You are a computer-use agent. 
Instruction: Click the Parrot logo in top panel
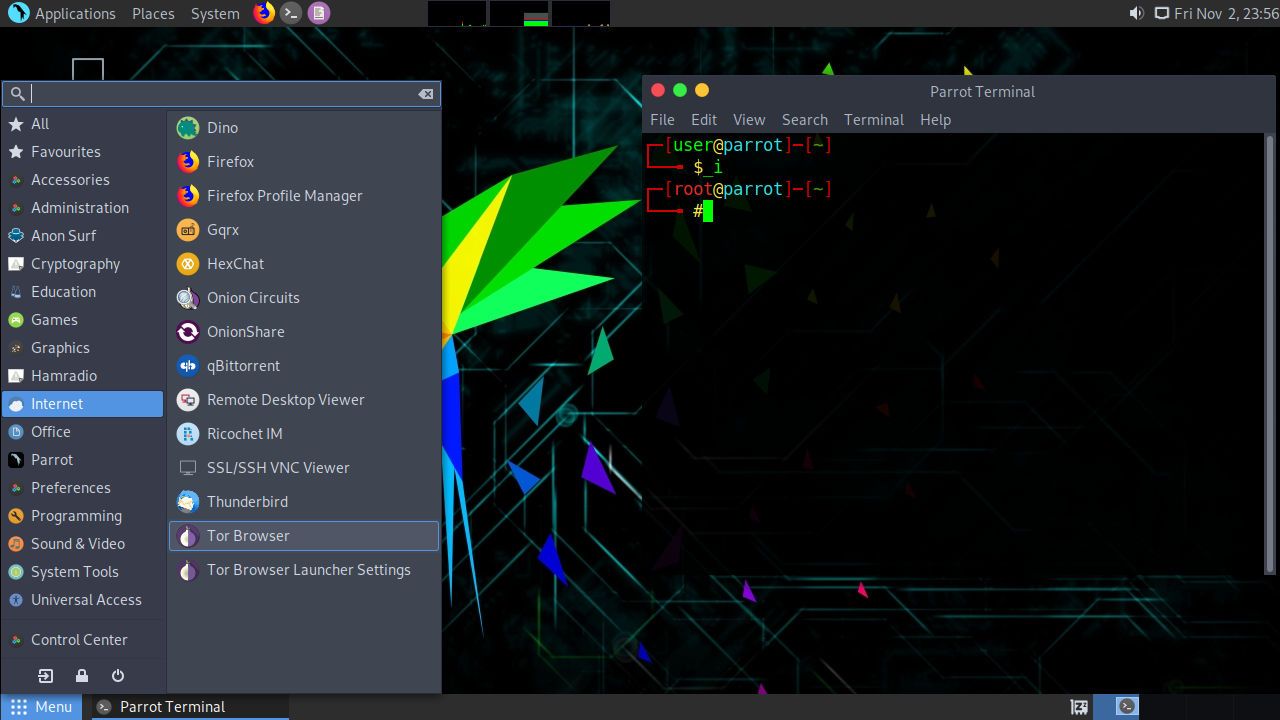click(17, 13)
